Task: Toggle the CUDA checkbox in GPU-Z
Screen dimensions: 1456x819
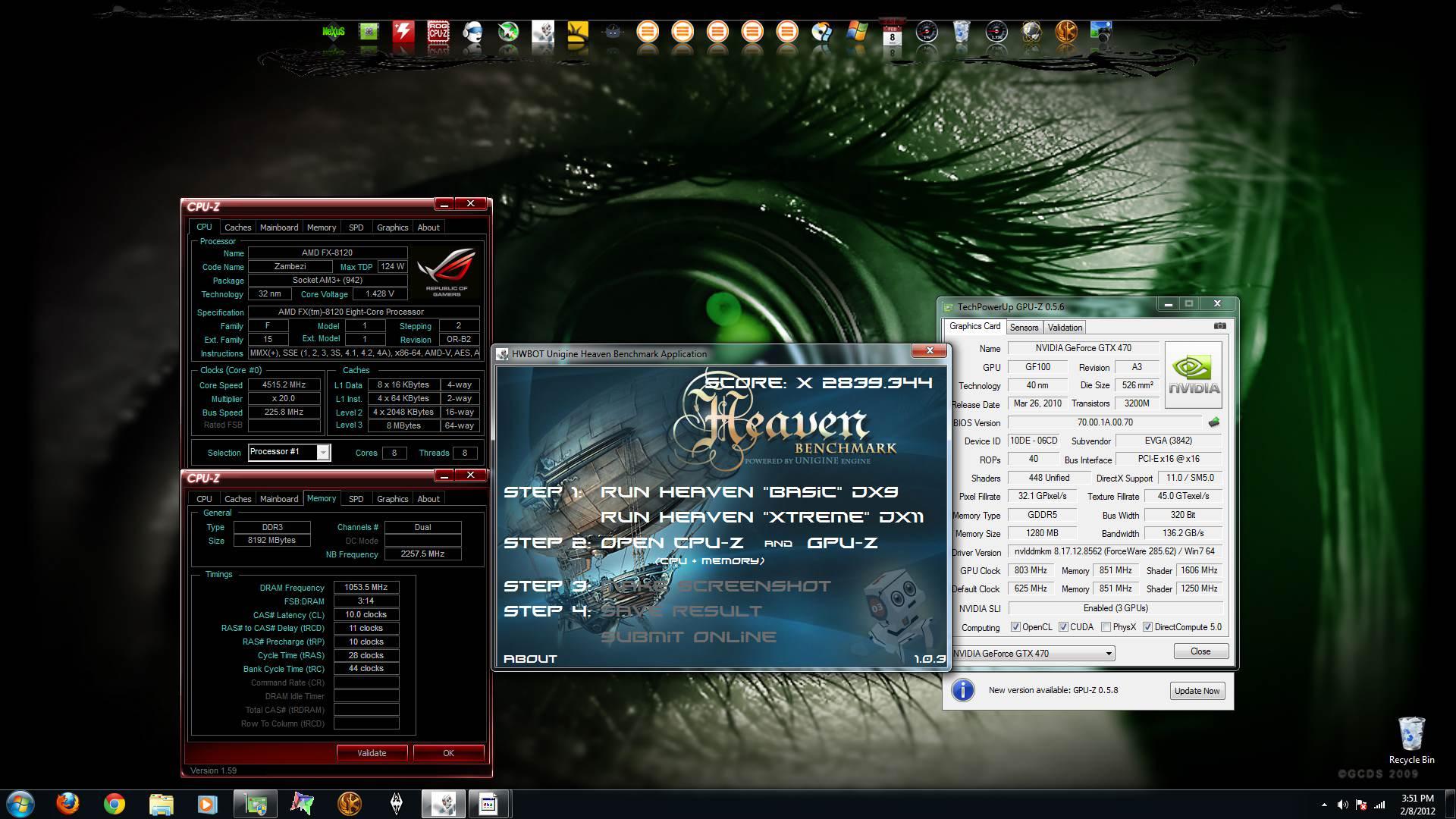Action: point(1063,627)
